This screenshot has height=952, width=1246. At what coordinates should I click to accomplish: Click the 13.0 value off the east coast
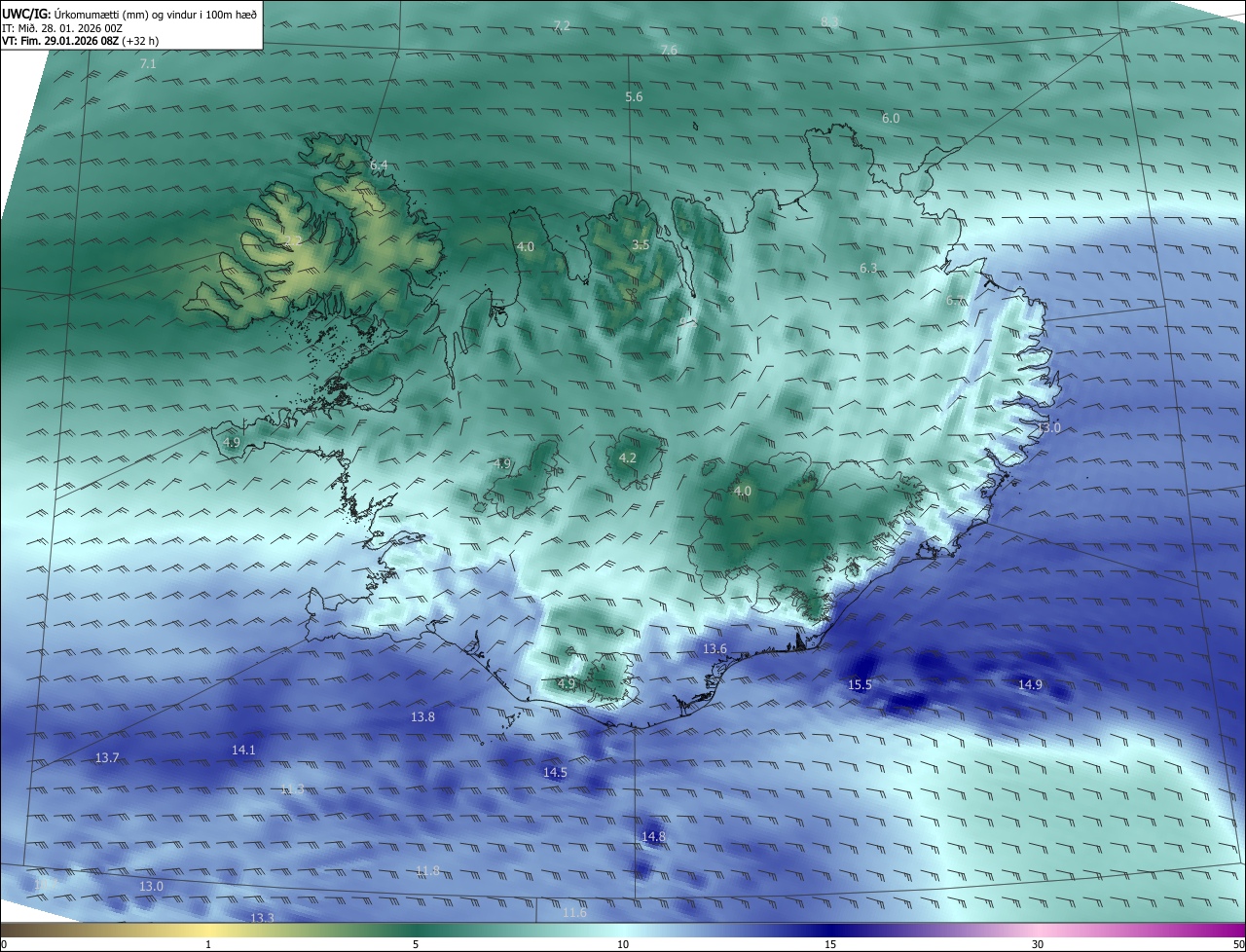point(1048,427)
